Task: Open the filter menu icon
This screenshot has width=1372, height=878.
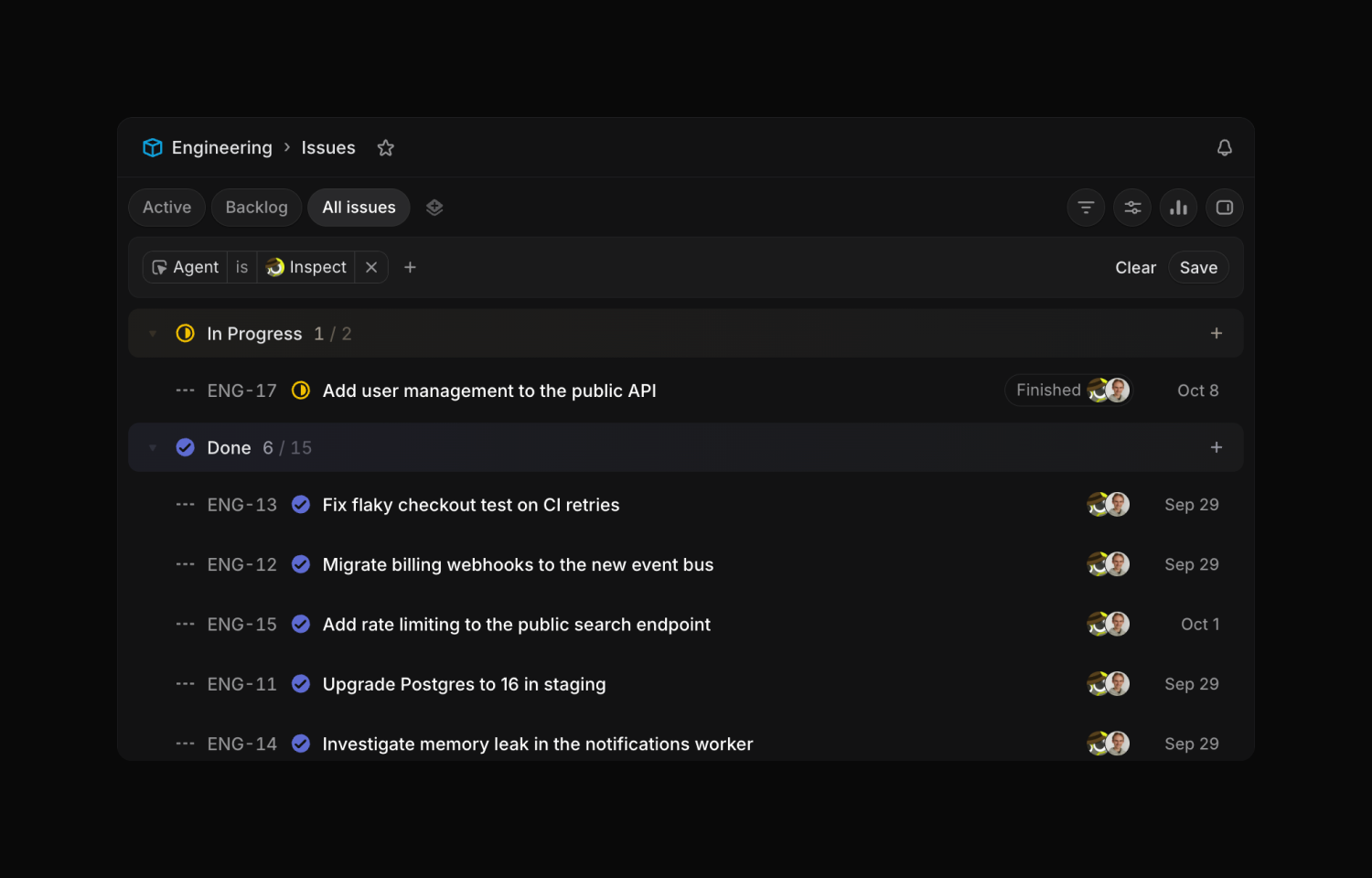Action: pos(1086,208)
